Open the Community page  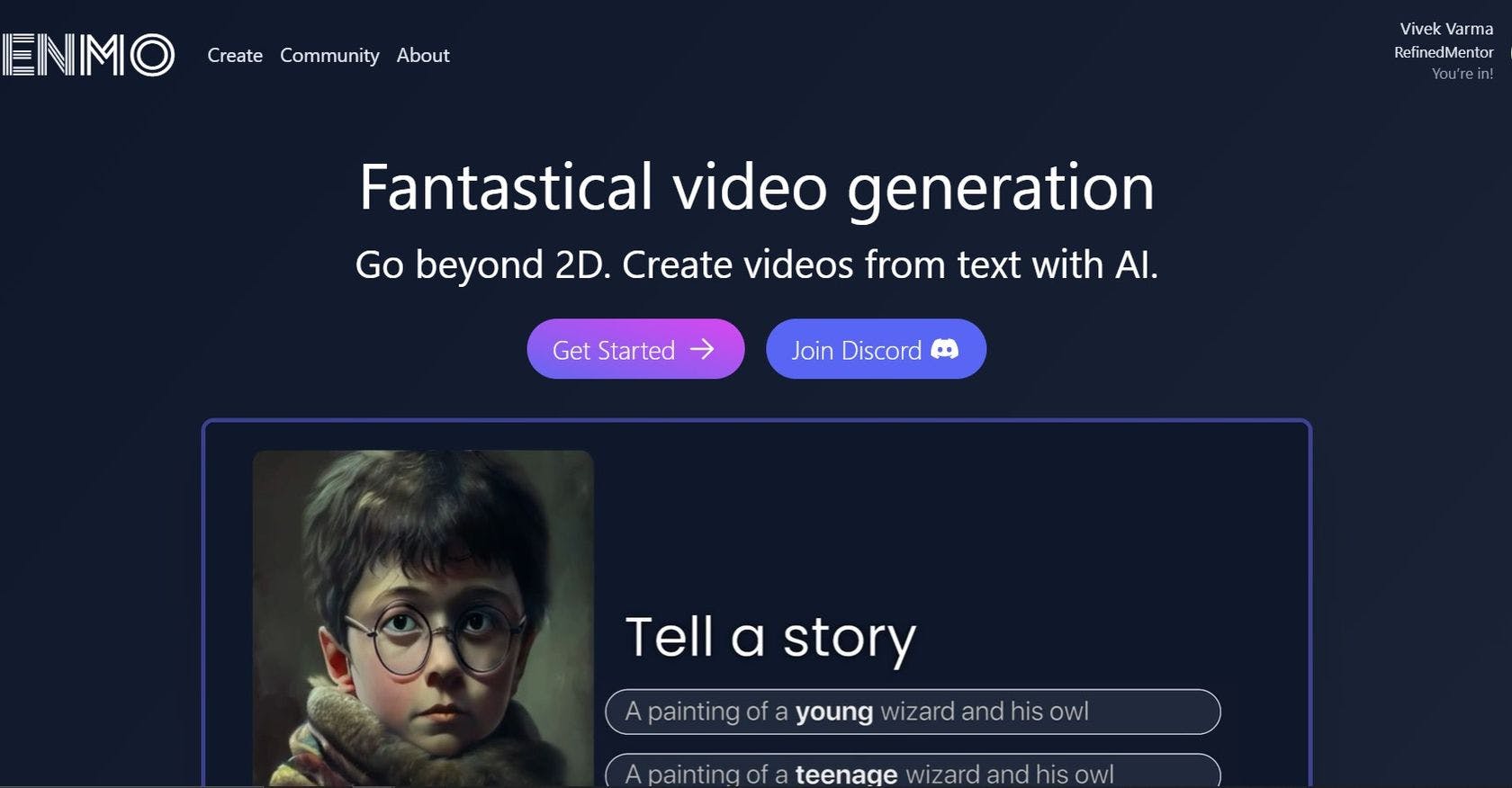329,55
